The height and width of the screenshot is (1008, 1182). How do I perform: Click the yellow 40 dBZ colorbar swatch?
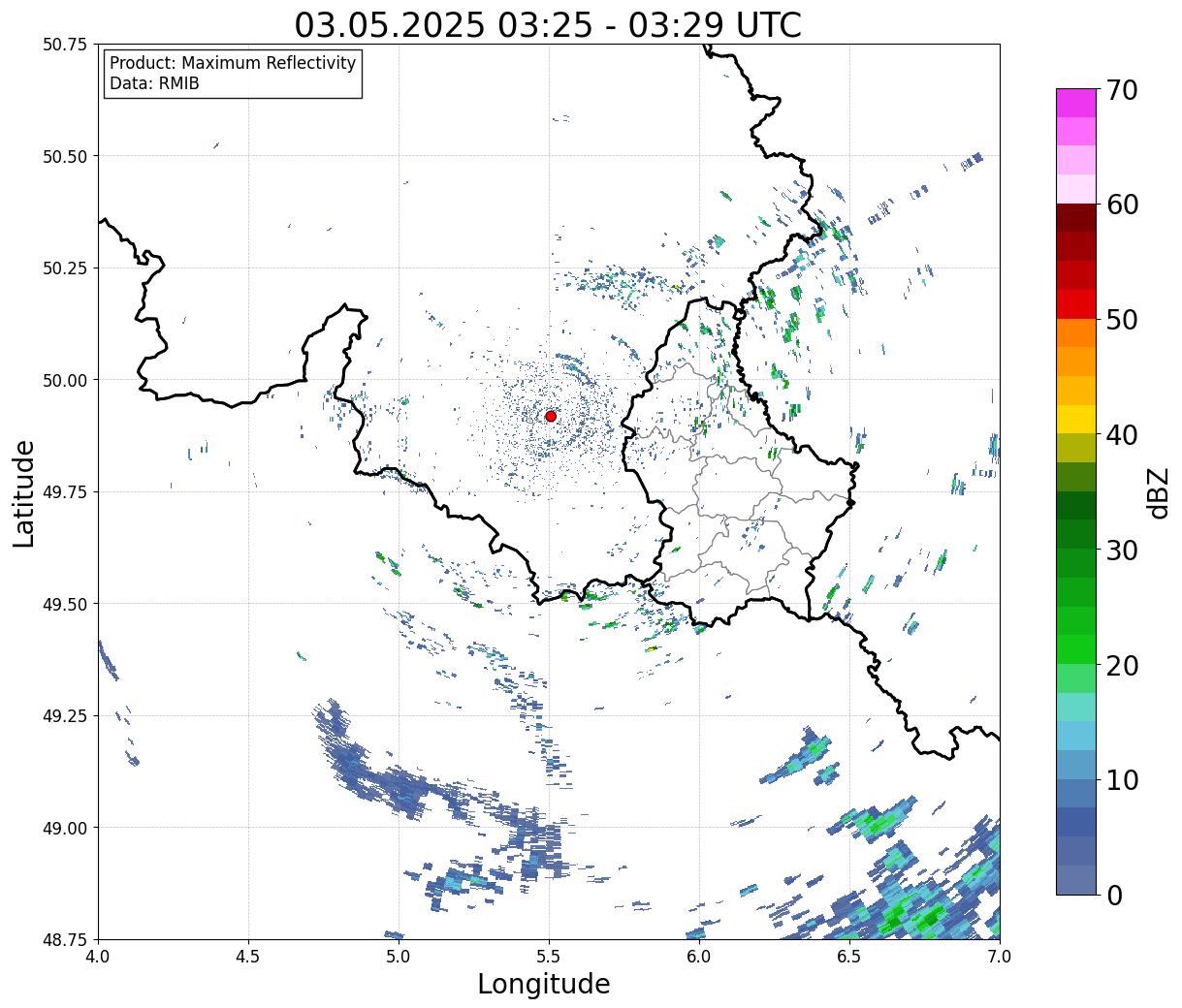tap(1076, 420)
